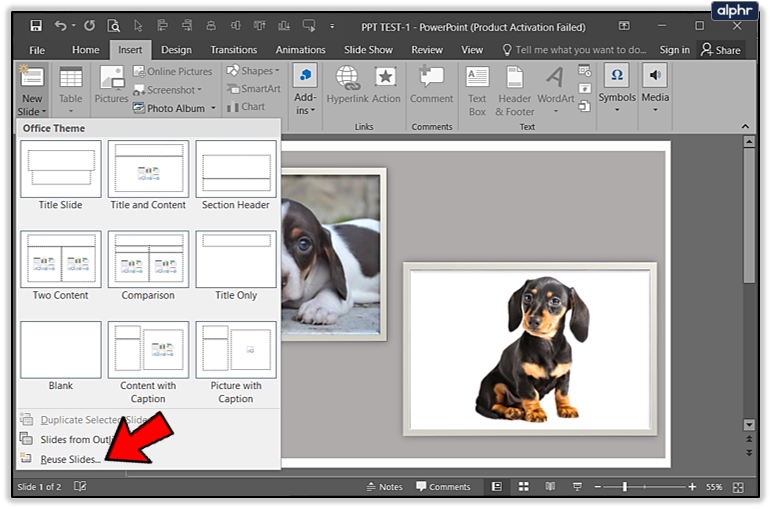Open the Design tab
The image size is (771, 509).
coord(176,50)
